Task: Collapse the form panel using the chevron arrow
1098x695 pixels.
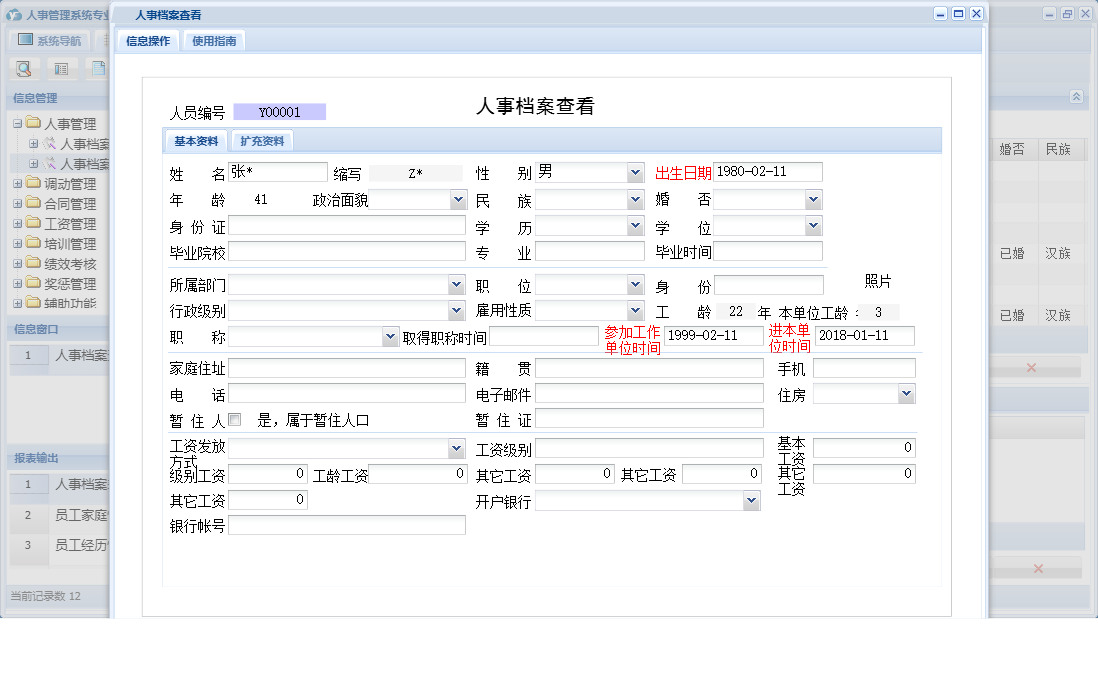Action: 1076,97
